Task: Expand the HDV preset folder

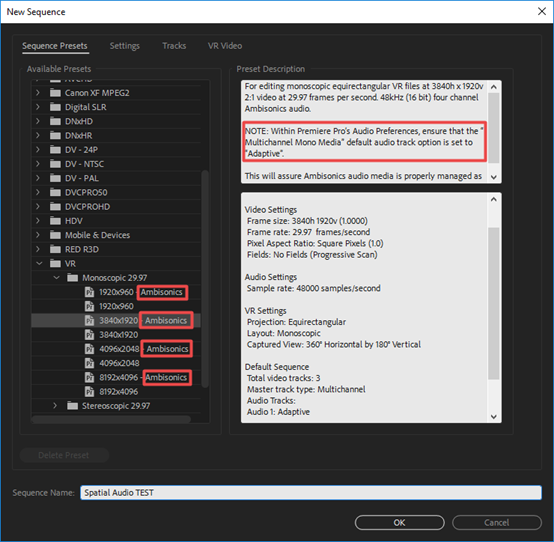Action: pyautogui.click(x=38, y=221)
